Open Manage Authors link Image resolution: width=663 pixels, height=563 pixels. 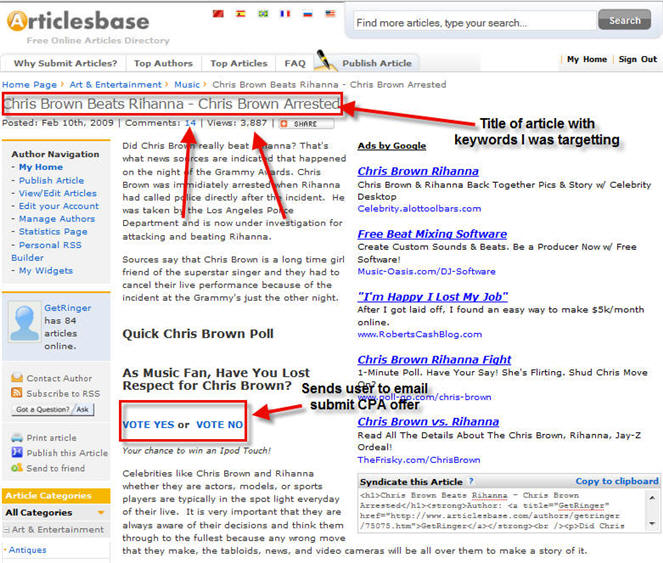pos(57,219)
